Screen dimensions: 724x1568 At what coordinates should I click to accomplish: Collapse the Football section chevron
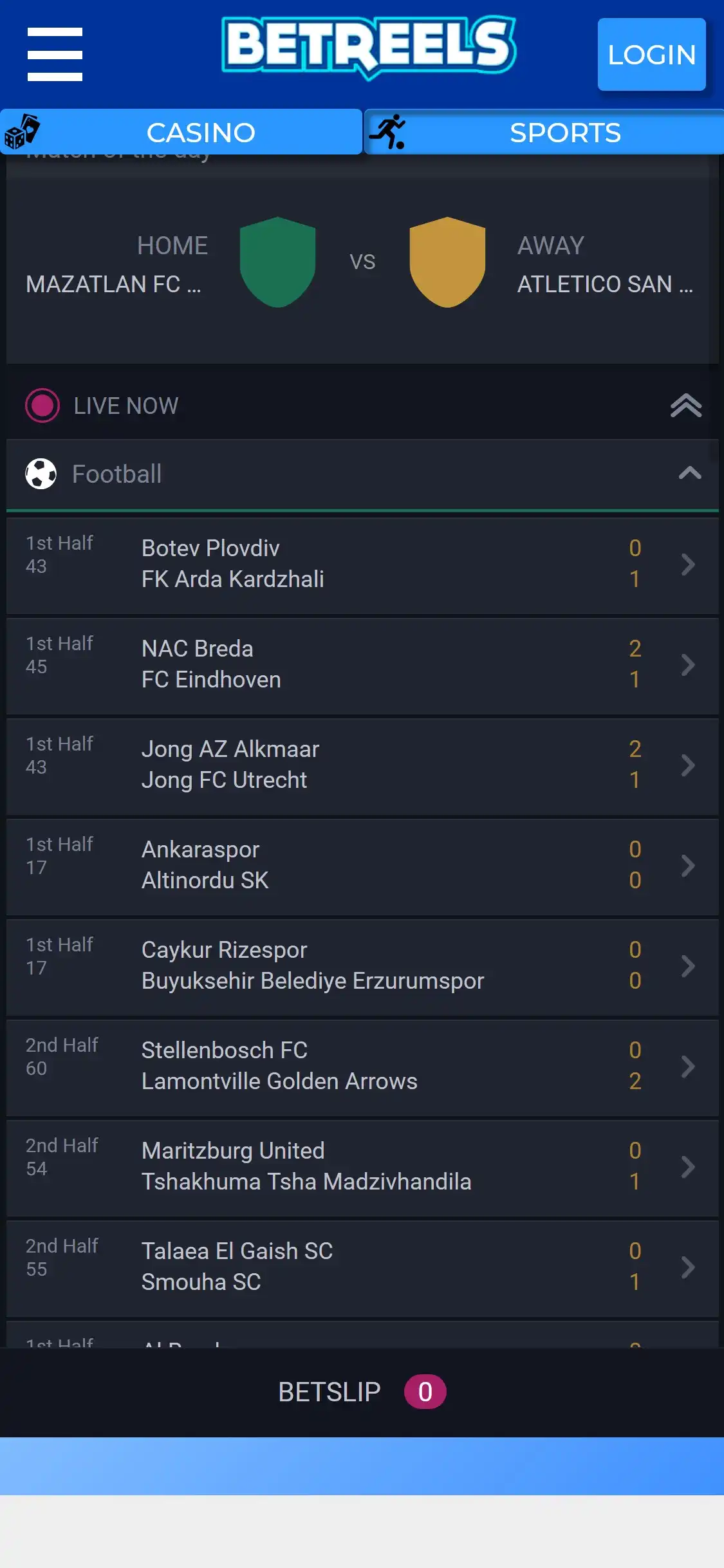[x=689, y=474]
